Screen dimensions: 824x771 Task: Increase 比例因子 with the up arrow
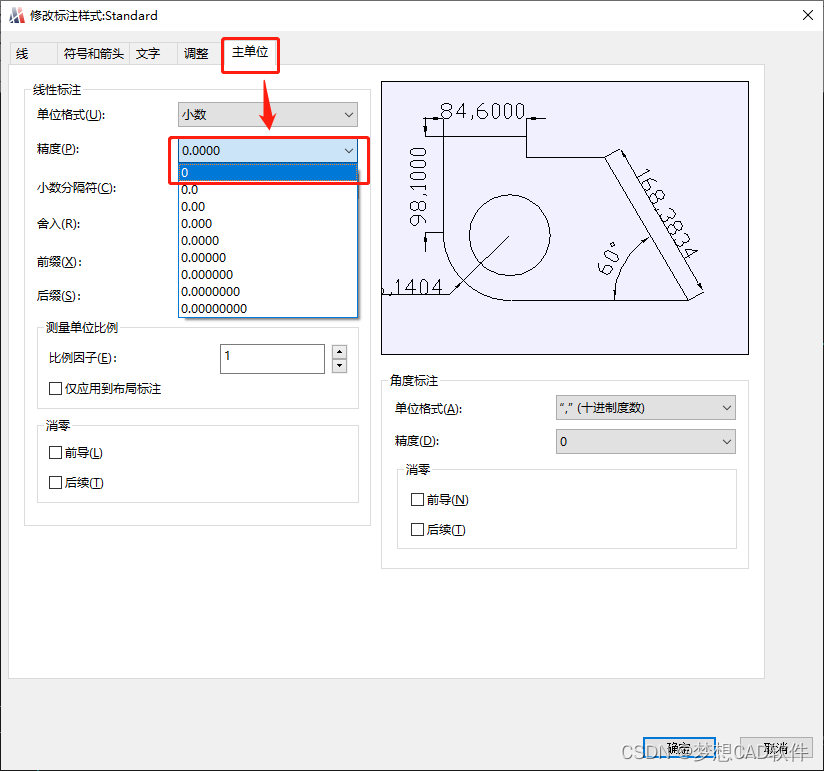pyautogui.click(x=339, y=352)
